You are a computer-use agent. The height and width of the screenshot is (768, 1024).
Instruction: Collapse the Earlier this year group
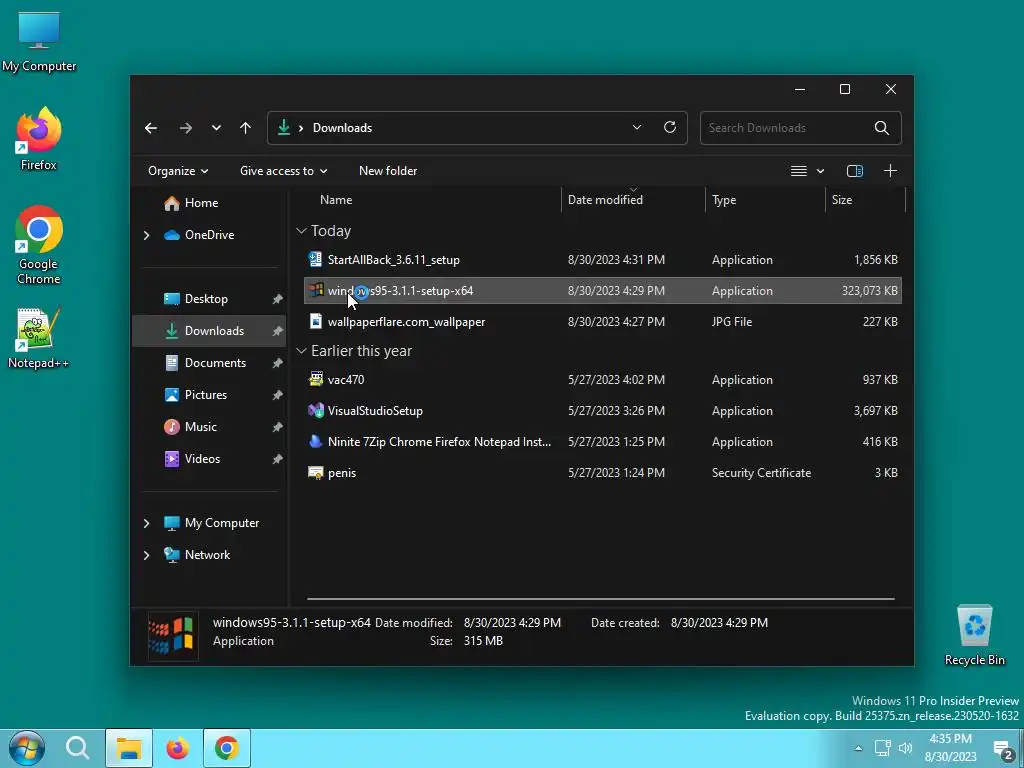[x=301, y=351]
